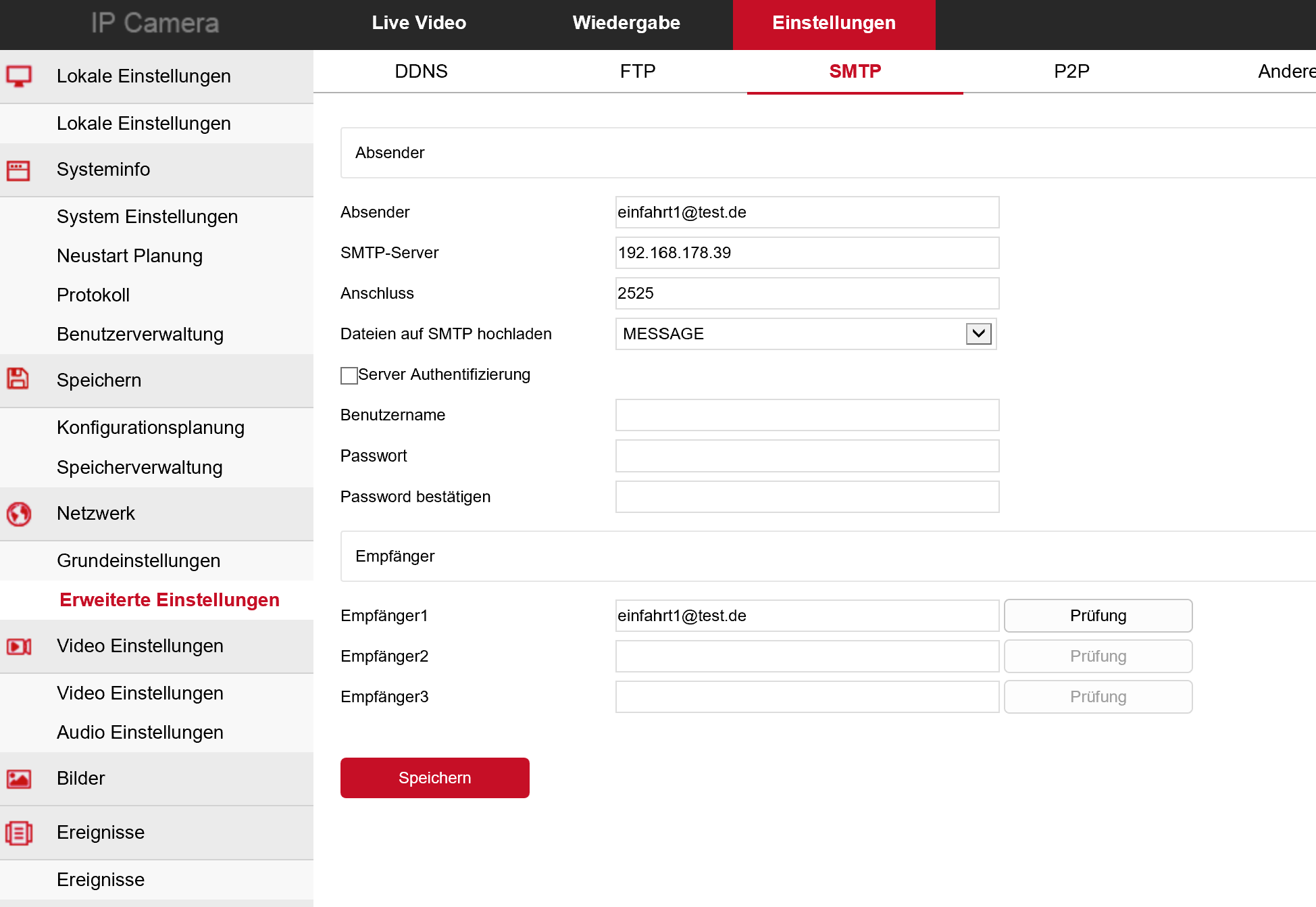Screen dimensions: 1316x907
Task: Enable the Server Authentifizierung checkbox
Action: coord(349,375)
